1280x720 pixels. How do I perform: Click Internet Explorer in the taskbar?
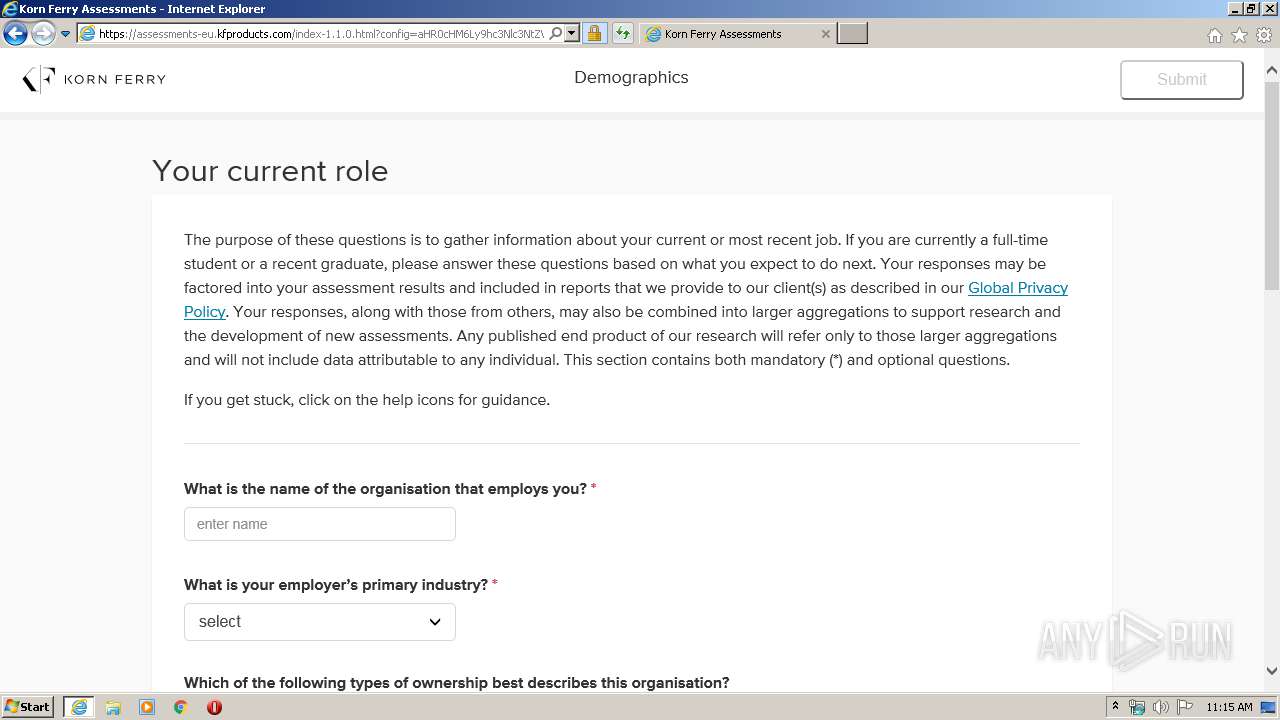tap(79, 707)
